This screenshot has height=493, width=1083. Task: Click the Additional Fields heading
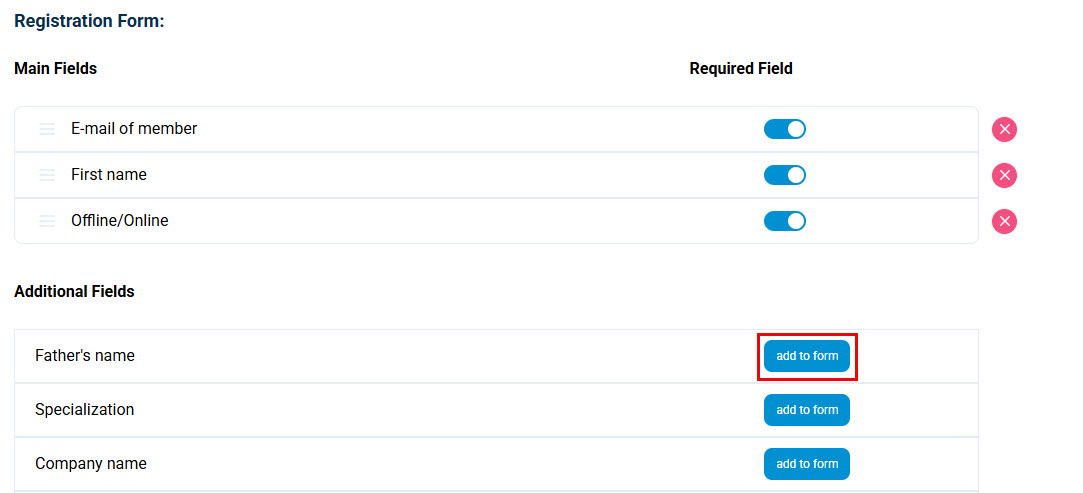(74, 292)
